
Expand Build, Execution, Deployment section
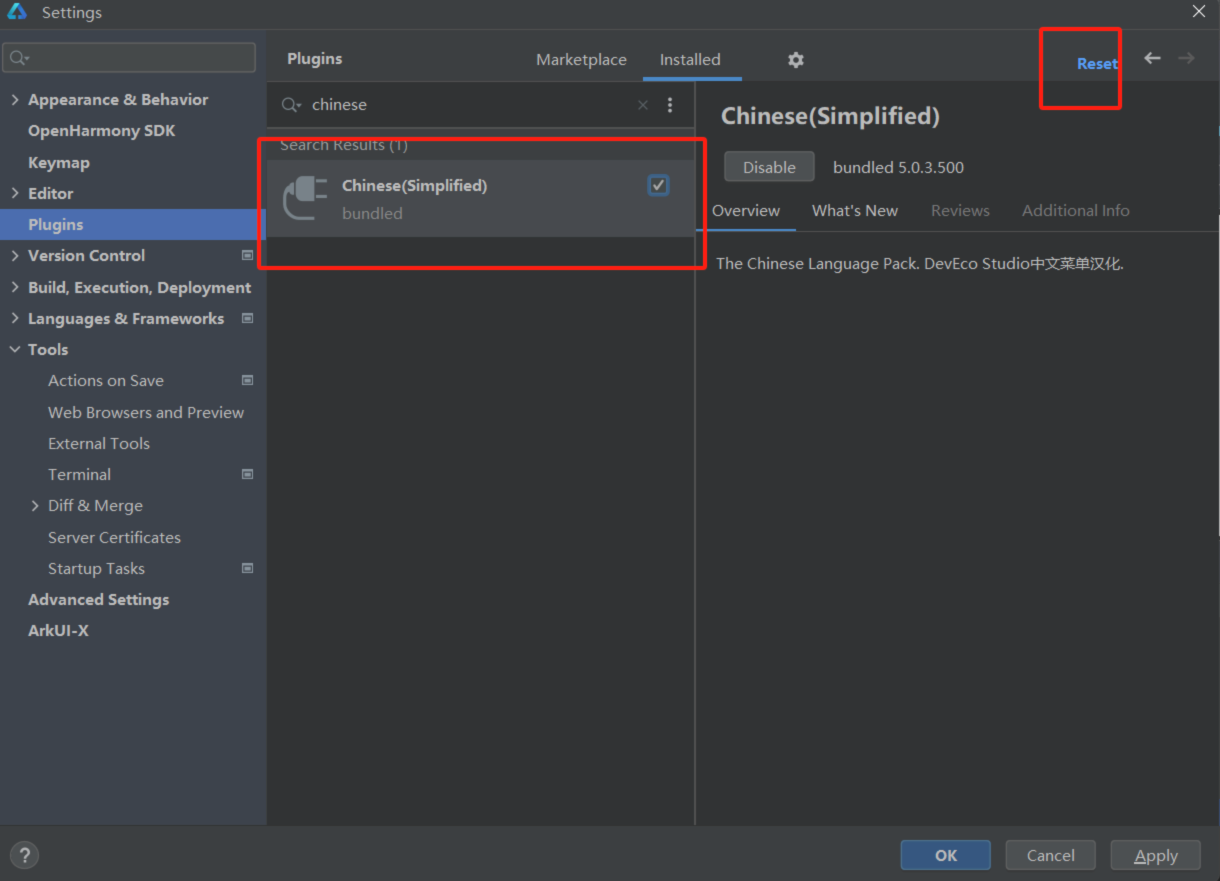click(15, 288)
